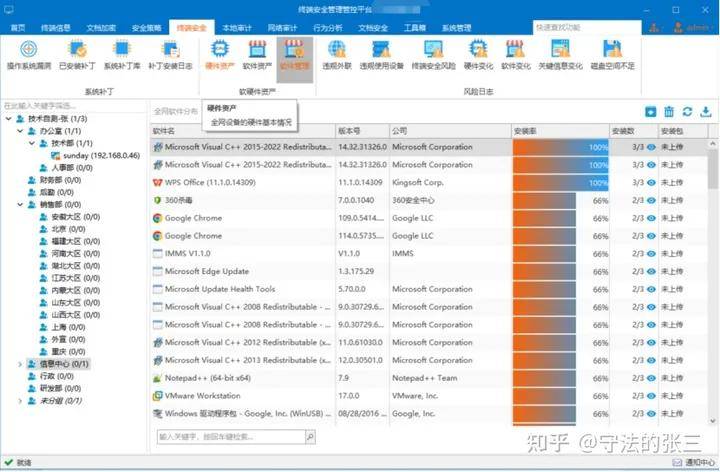The height and width of the screenshot is (472, 720).
Task: Open the 磁盘空间不足 risk log icon
Action: (613, 55)
